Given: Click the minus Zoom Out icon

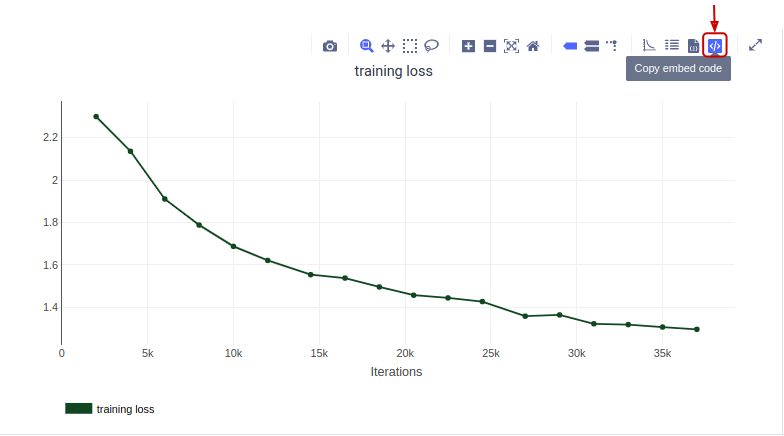Looking at the screenshot, I should point(490,46).
